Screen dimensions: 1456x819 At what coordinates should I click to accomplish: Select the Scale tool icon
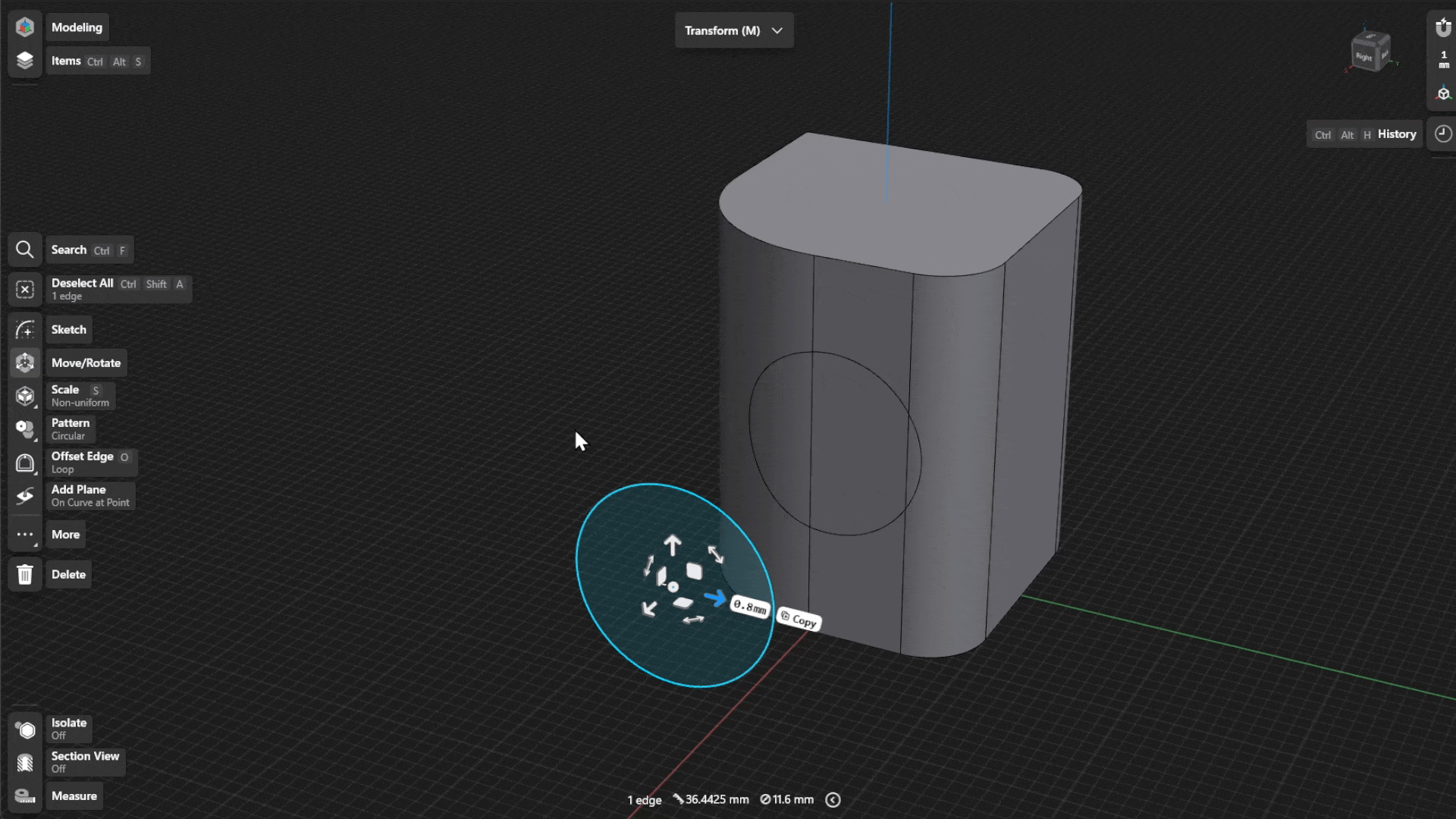[25, 397]
